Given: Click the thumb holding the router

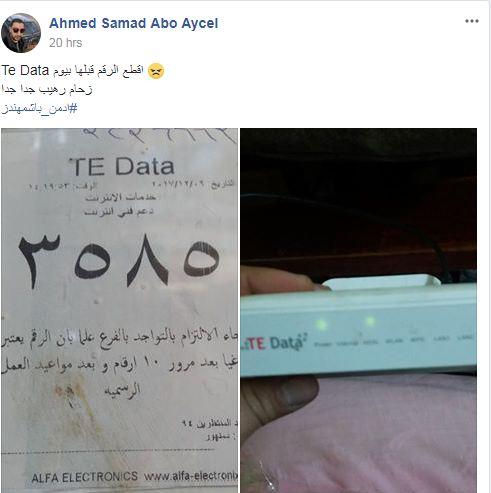Looking at the screenshot, I should tap(279, 396).
